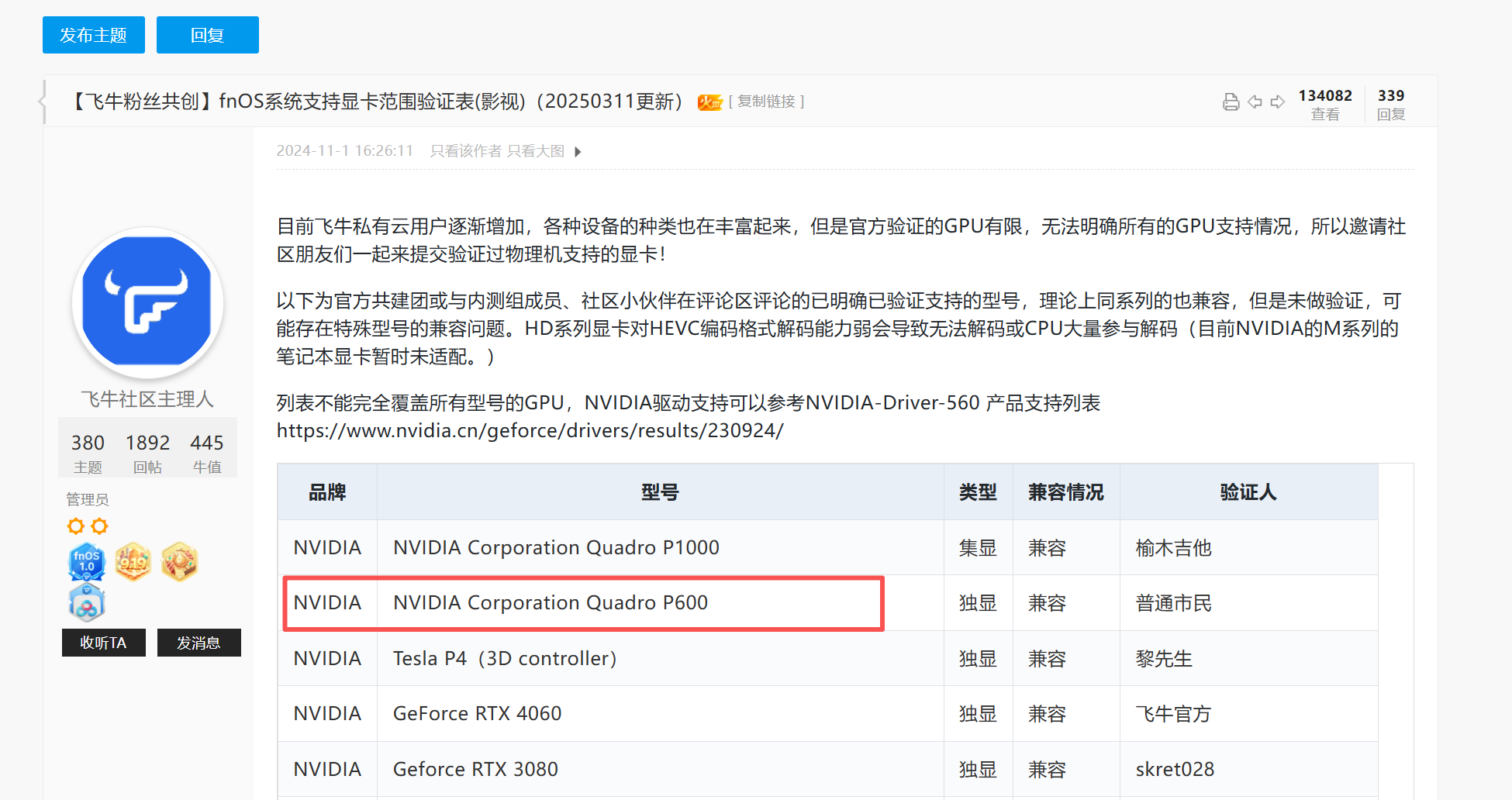Go to previous thread with left arrow
Viewport: 1512px width, 800px height.
[1255, 102]
